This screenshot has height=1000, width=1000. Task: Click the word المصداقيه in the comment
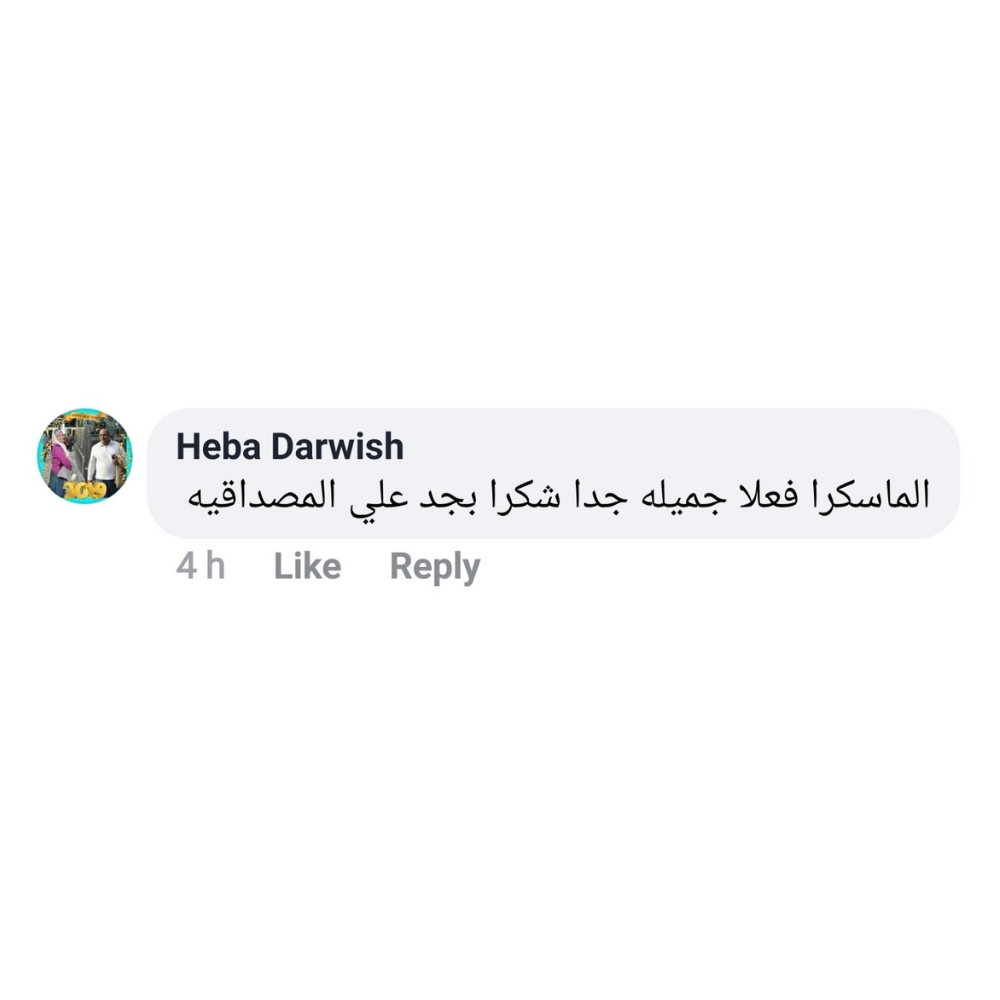261,496
